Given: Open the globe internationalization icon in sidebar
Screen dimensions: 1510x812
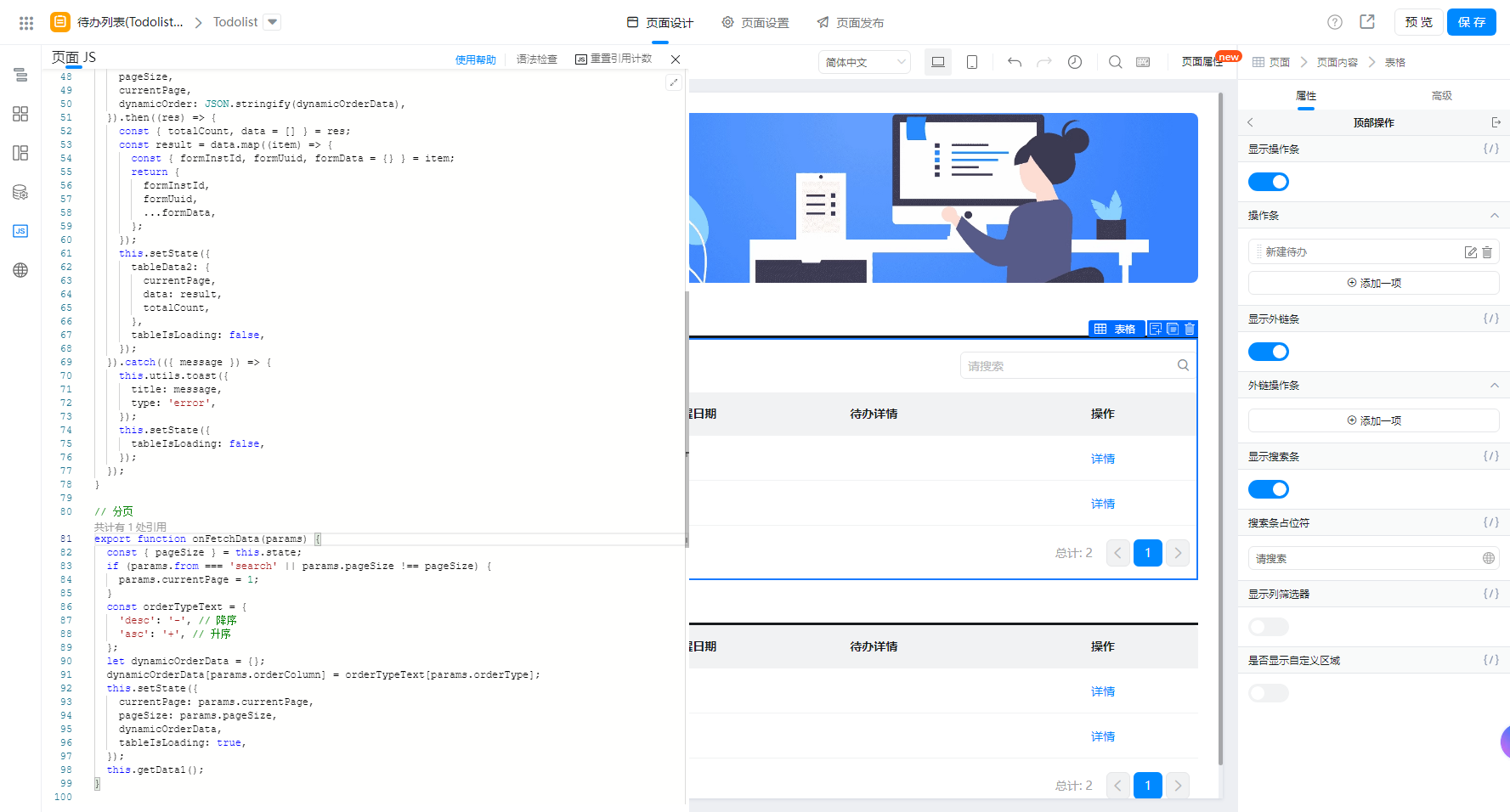Looking at the screenshot, I should tap(20, 270).
